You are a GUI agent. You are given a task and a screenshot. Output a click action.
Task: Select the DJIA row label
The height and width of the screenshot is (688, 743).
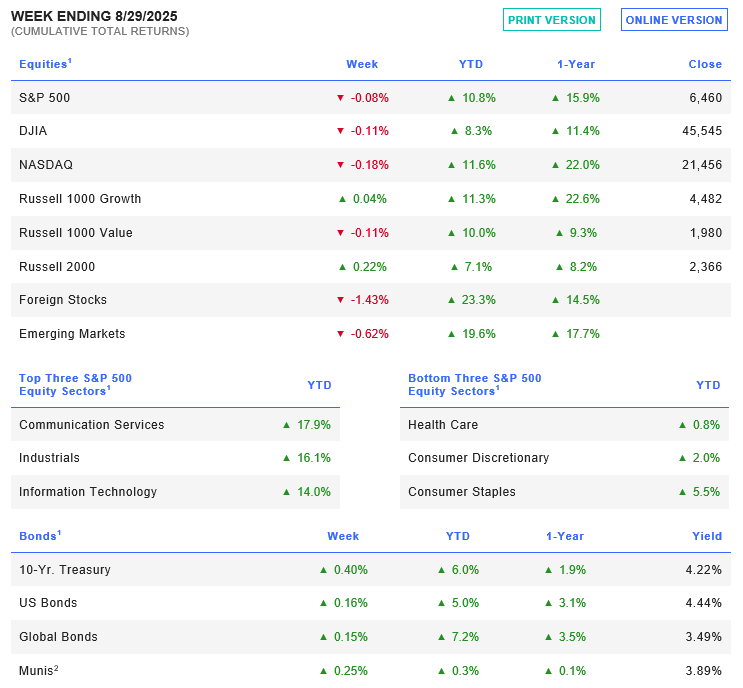click(x=33, y=131)
